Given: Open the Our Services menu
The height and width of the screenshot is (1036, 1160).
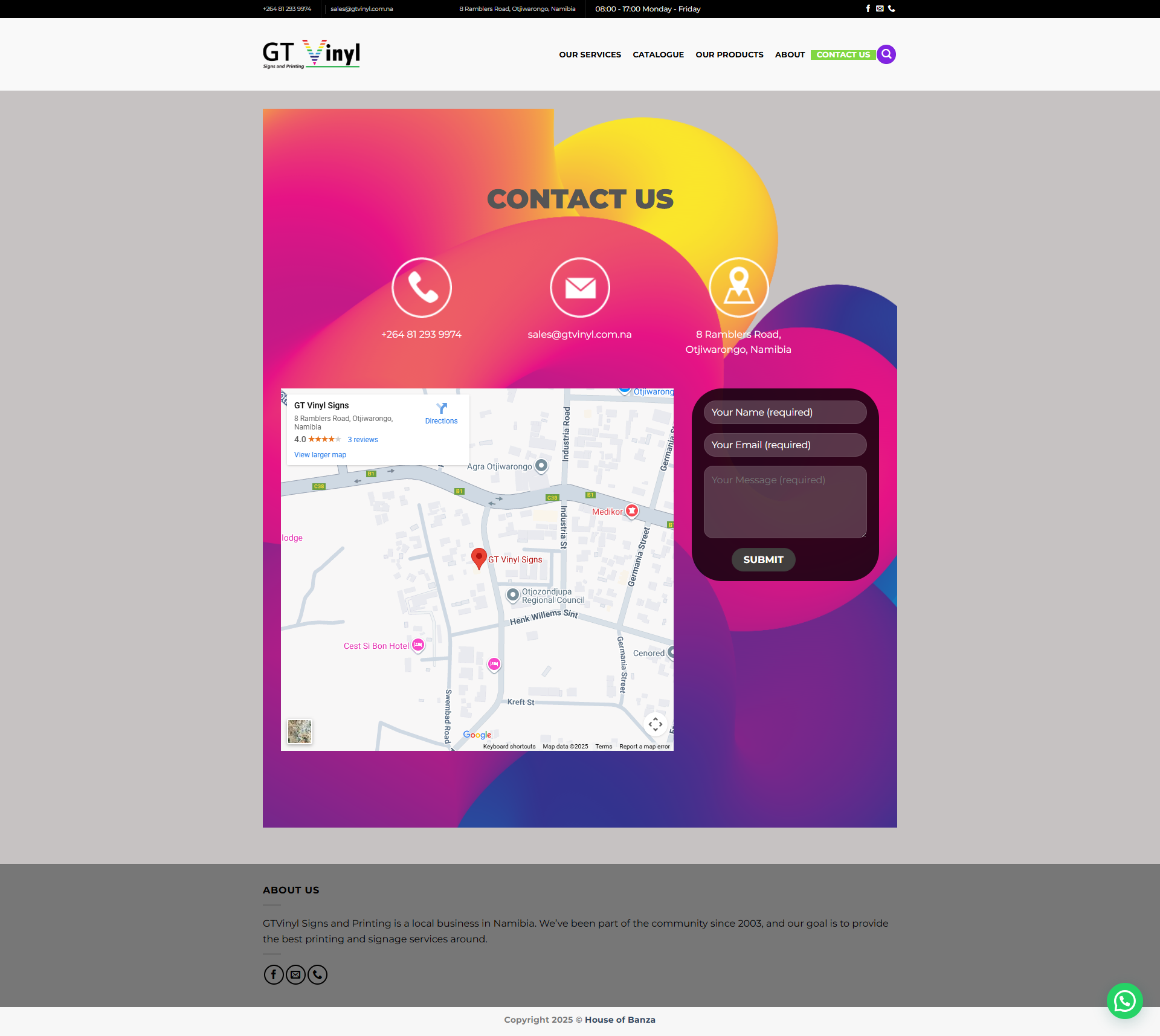Looking at the screenshot, I should pyautogui.click(x=590, y=54).
